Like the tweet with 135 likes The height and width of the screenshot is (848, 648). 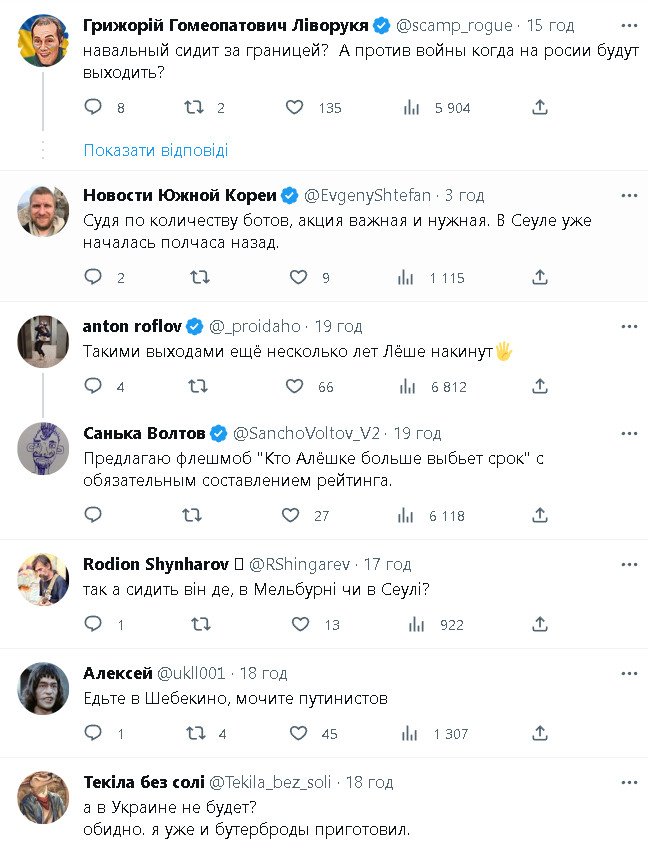tap(296, 107)
